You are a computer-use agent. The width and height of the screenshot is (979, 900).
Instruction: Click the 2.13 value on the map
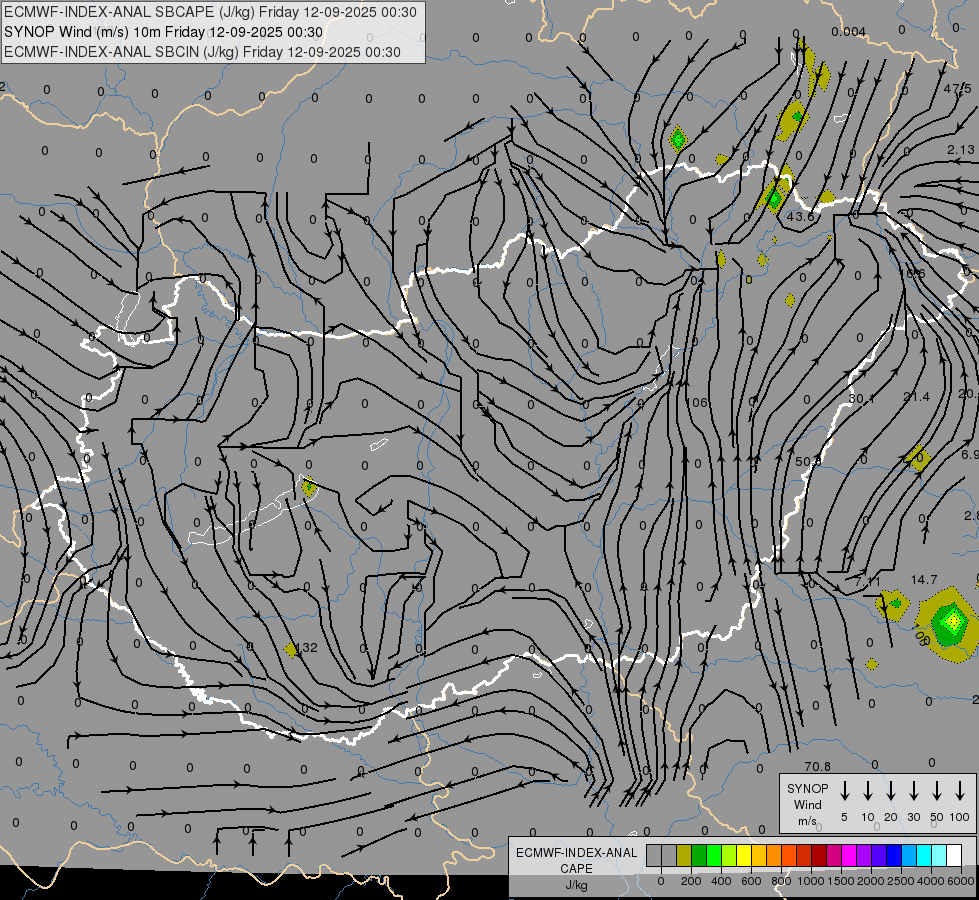pyautogui.click(x=960, y=150)
